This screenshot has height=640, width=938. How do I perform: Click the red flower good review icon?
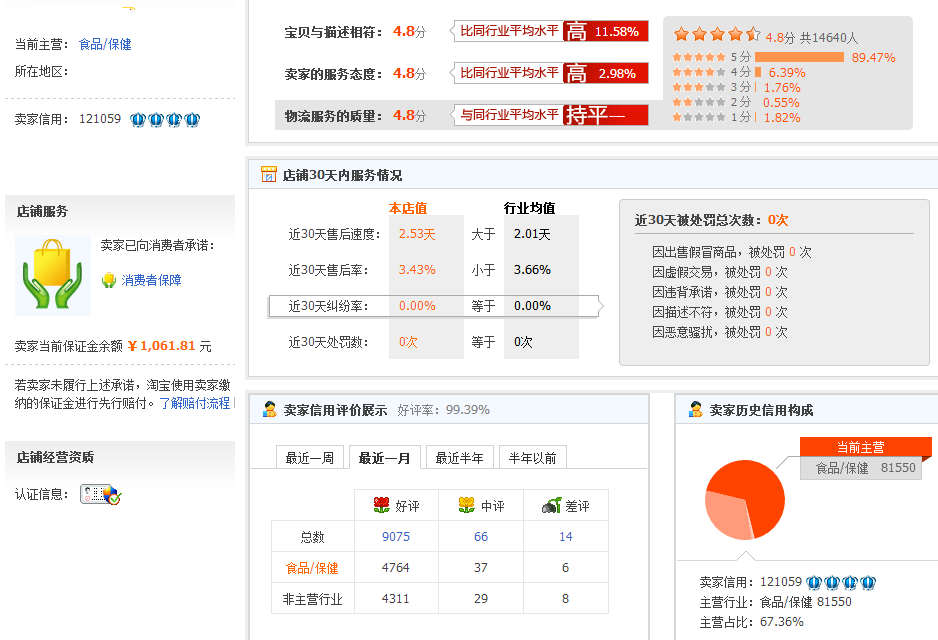[381, 506]
